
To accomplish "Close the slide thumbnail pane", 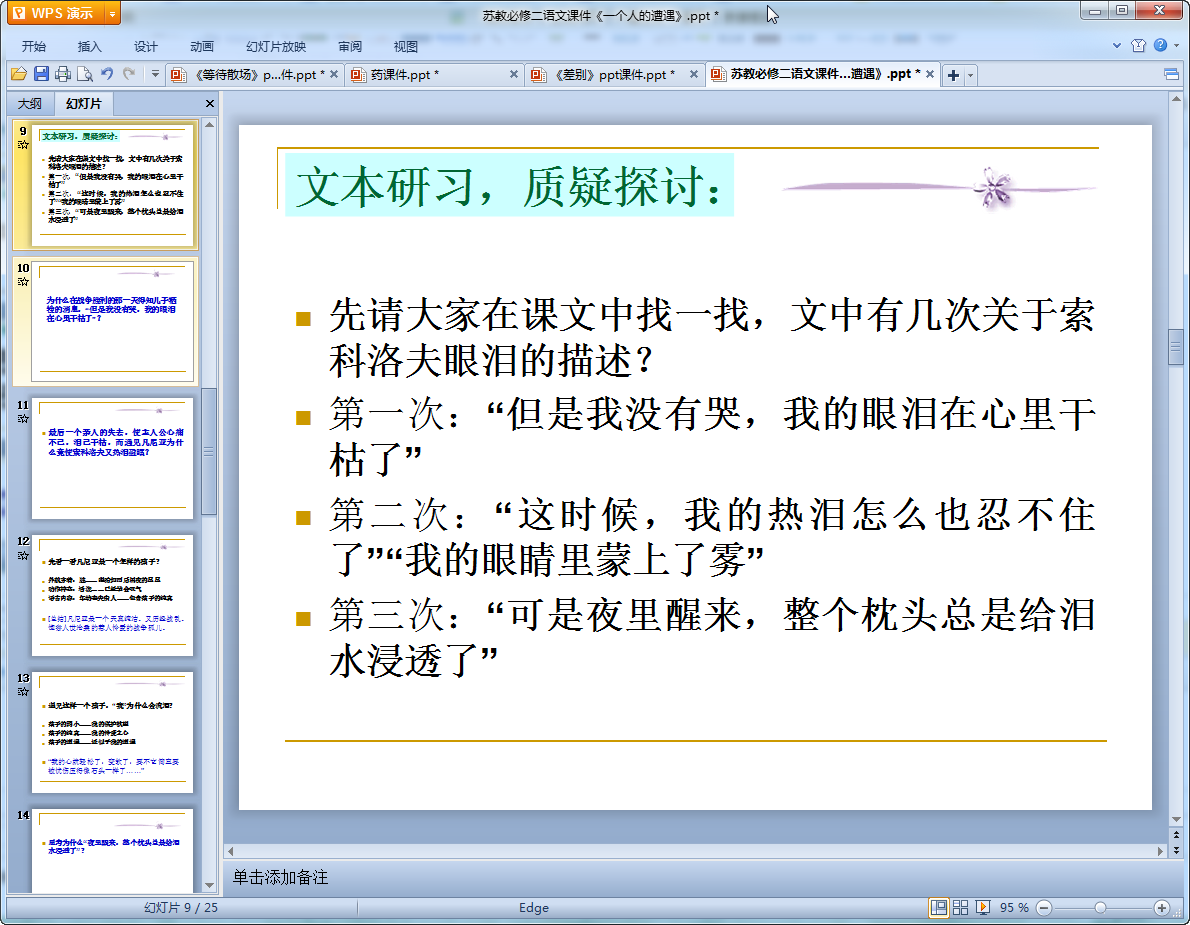I will coord(209,103).
